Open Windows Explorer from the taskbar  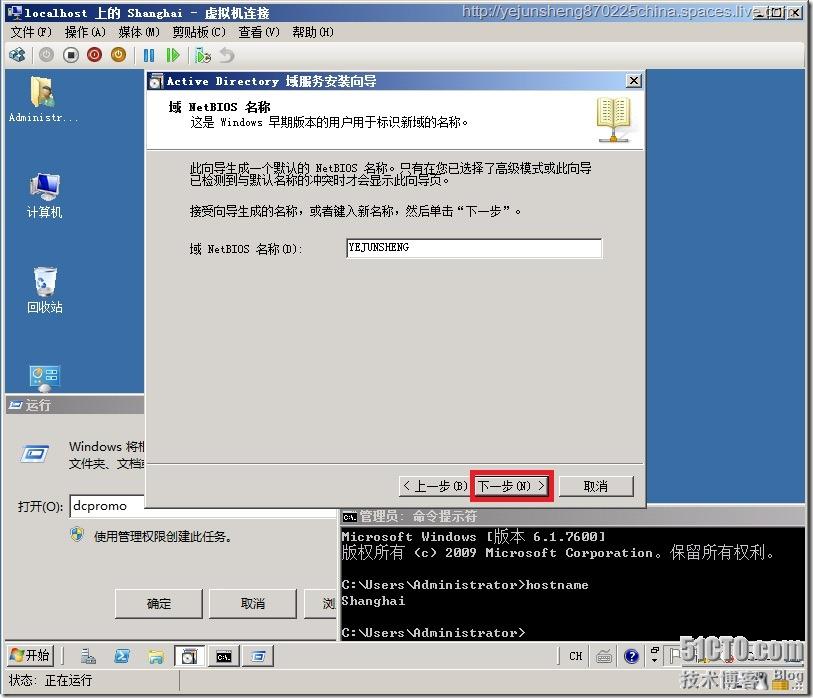pyautogui.click(x=156, y=657)
